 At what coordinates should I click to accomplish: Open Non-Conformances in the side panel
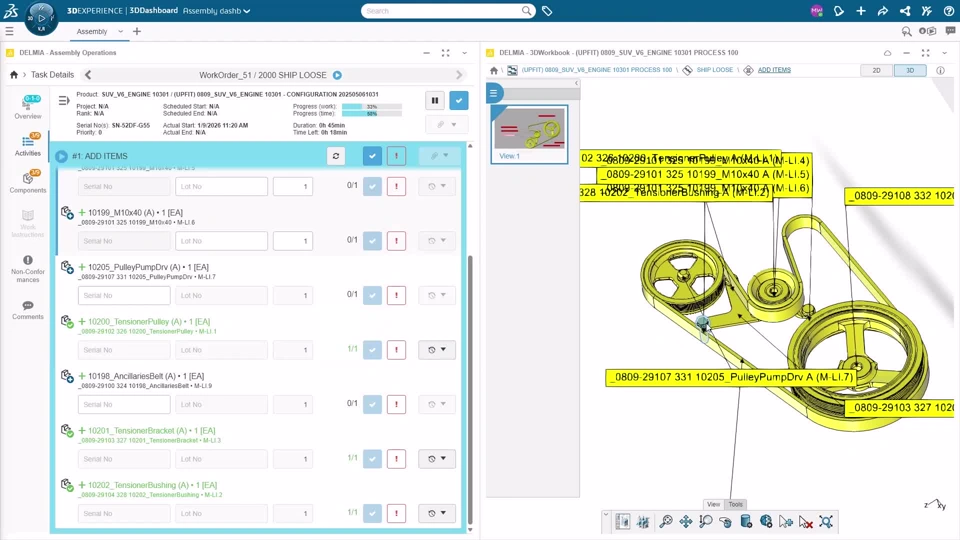coord(28,269)
